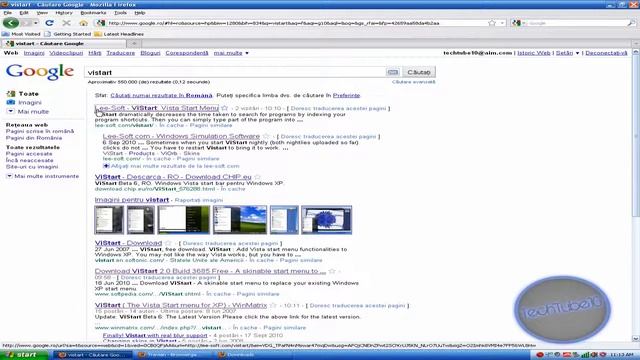Screen dimensions: 640x360
Task: Click the Imagini link in top navigation
Action: coord(34,53)
